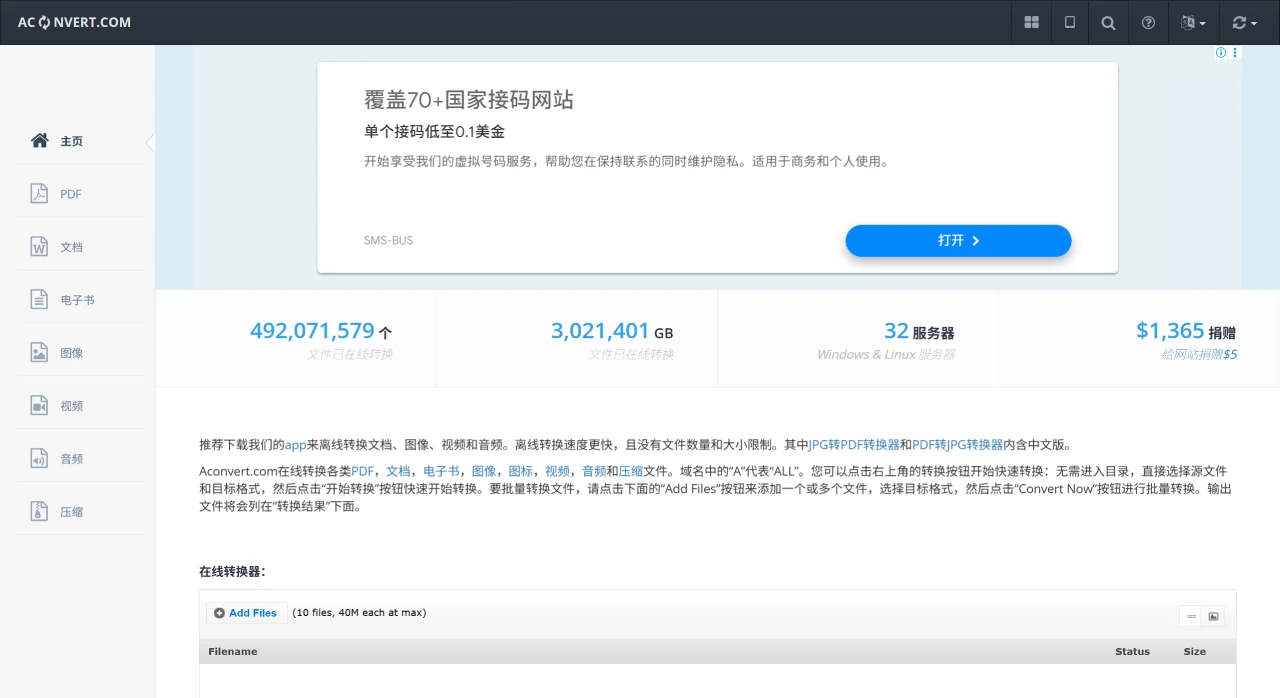The height and width of the screenshot is (698, 1280).
Task: Open the help icon in the top bar
Action: [1147, 22]
